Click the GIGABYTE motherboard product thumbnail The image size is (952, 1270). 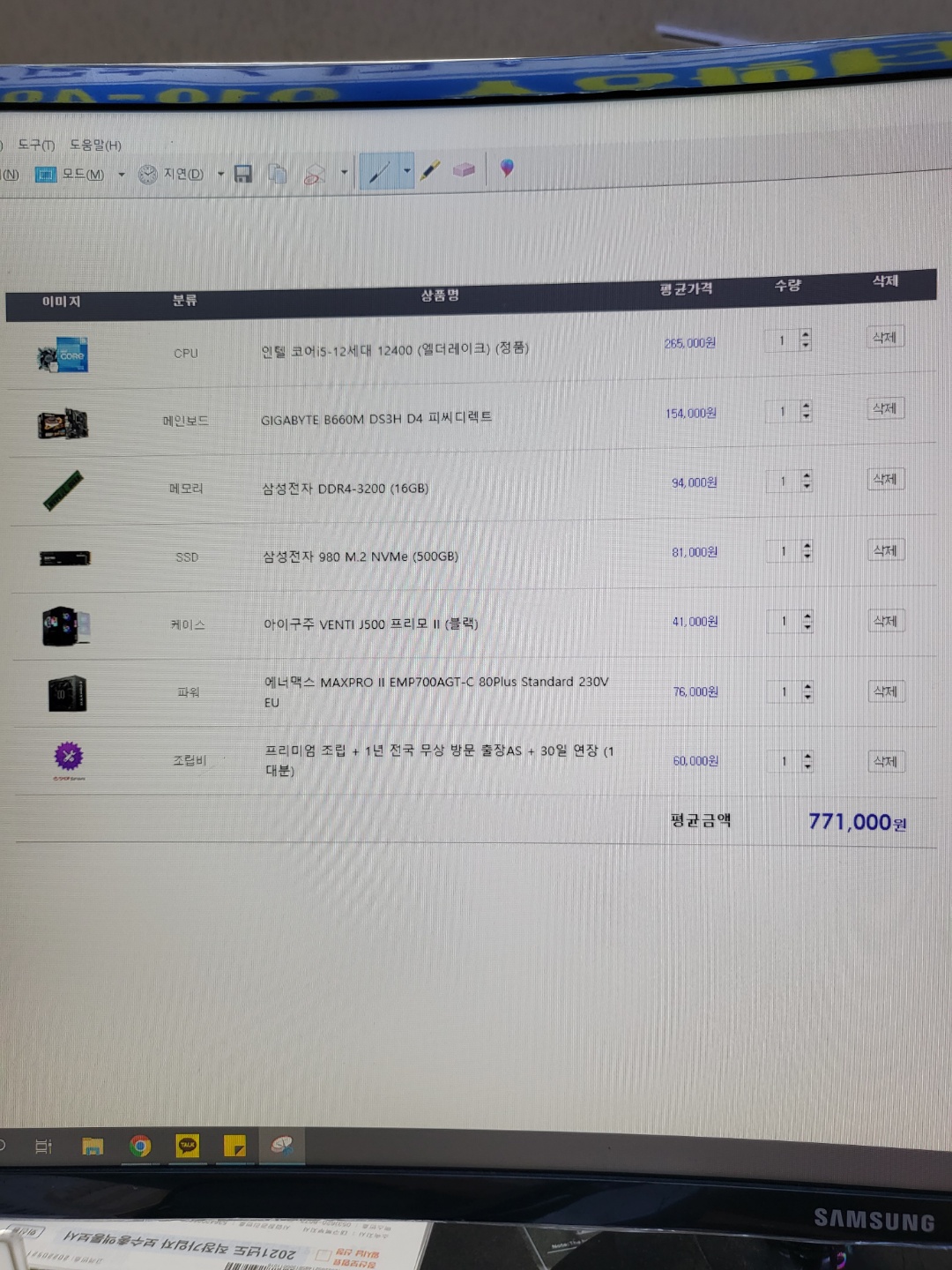point(63,424)
